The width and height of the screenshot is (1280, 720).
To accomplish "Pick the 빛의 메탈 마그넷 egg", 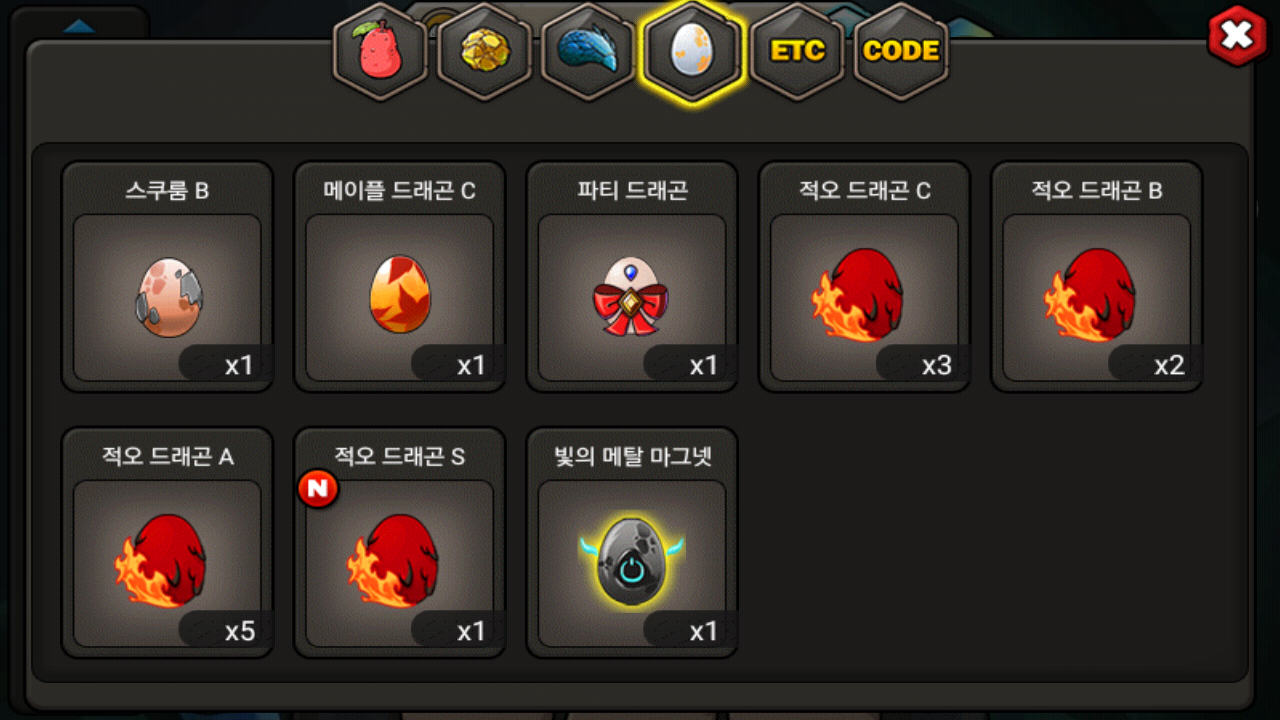I will click(x=632, y=543).
